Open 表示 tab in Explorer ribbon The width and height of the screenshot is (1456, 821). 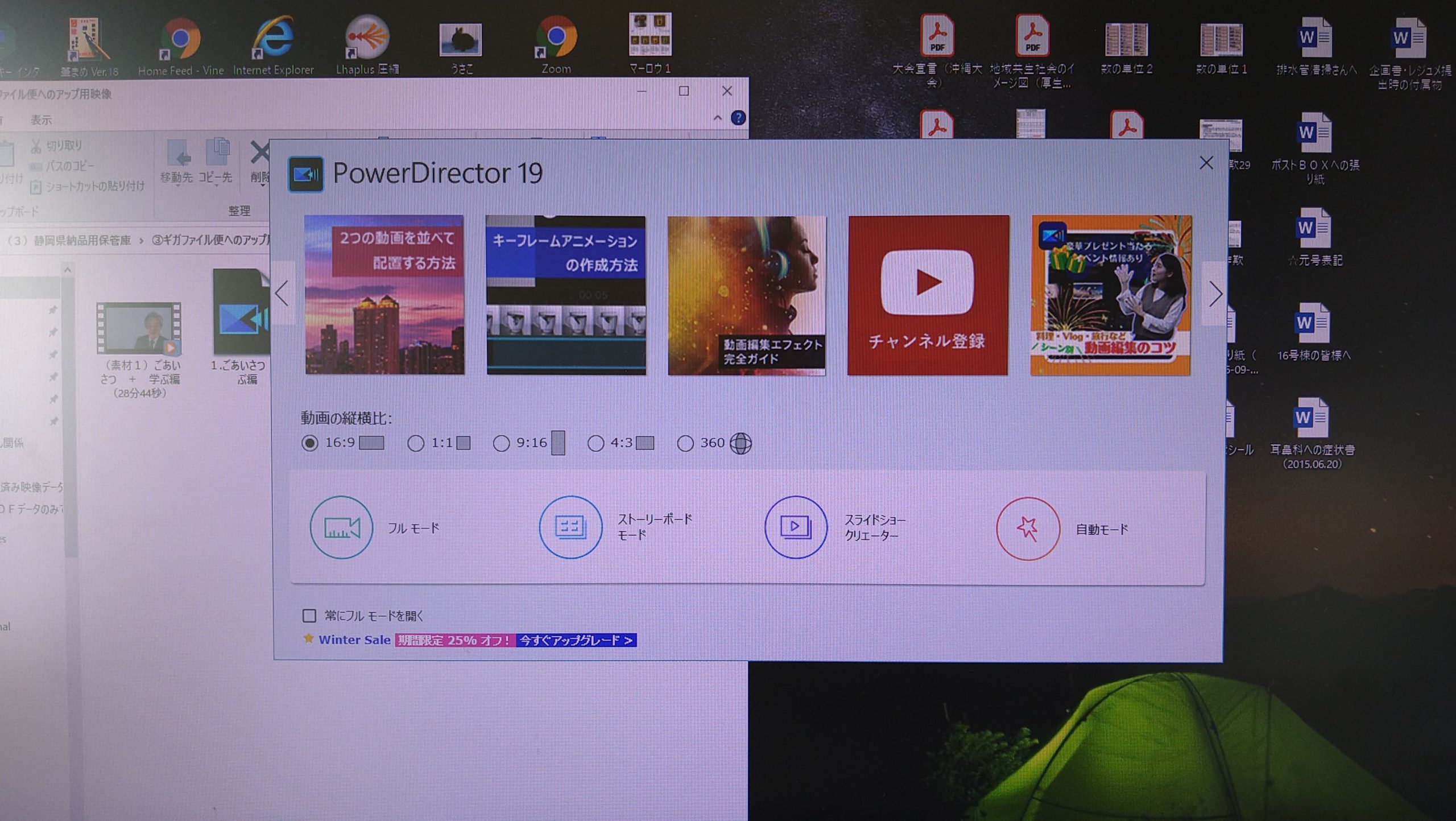pos(40,120)
